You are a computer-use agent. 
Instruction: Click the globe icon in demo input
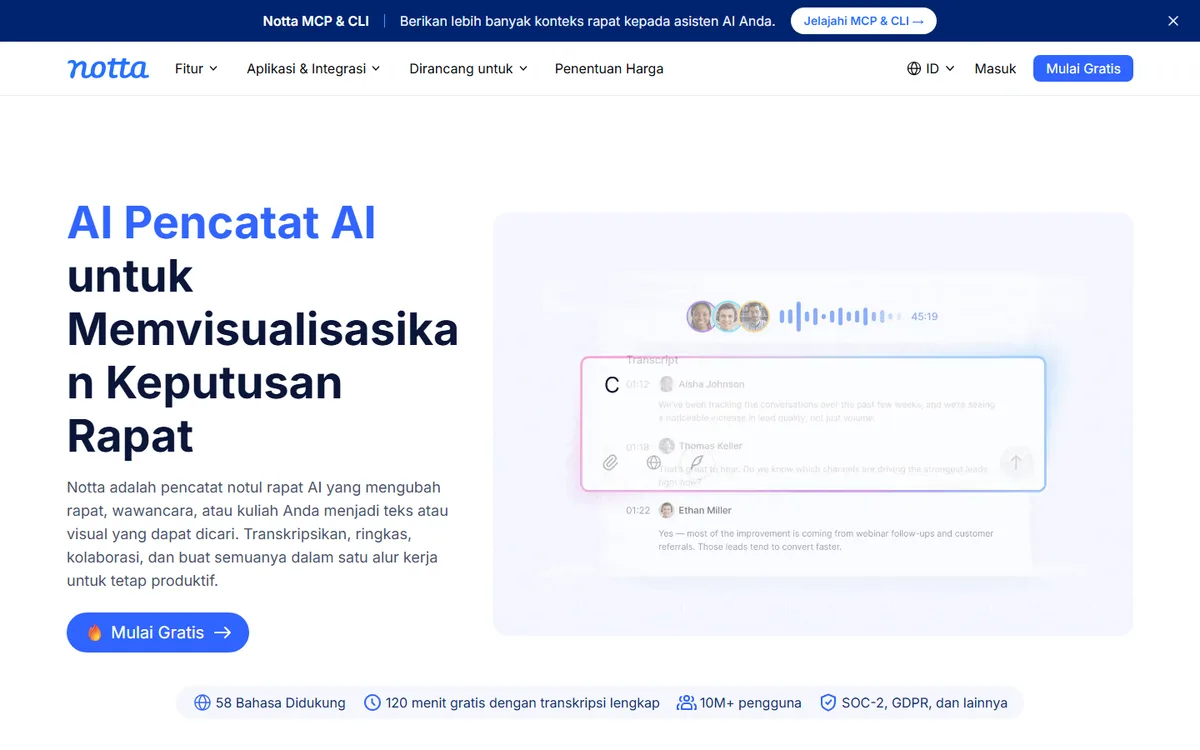pos(653,462)
